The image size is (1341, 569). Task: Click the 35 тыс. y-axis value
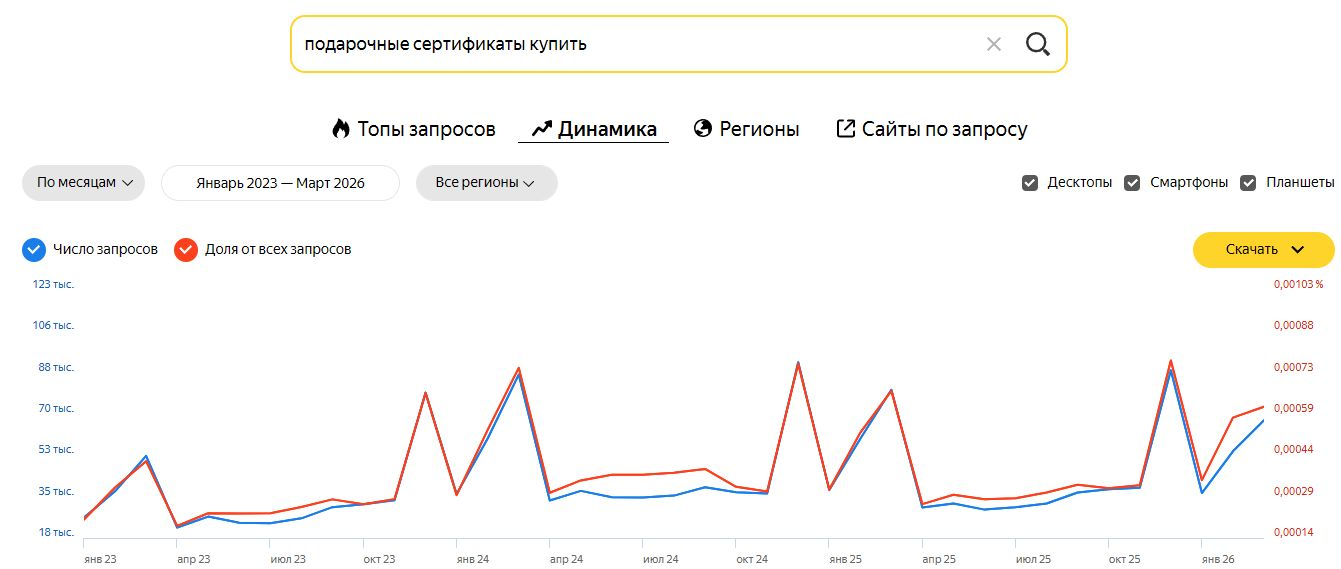coord(57,491)
